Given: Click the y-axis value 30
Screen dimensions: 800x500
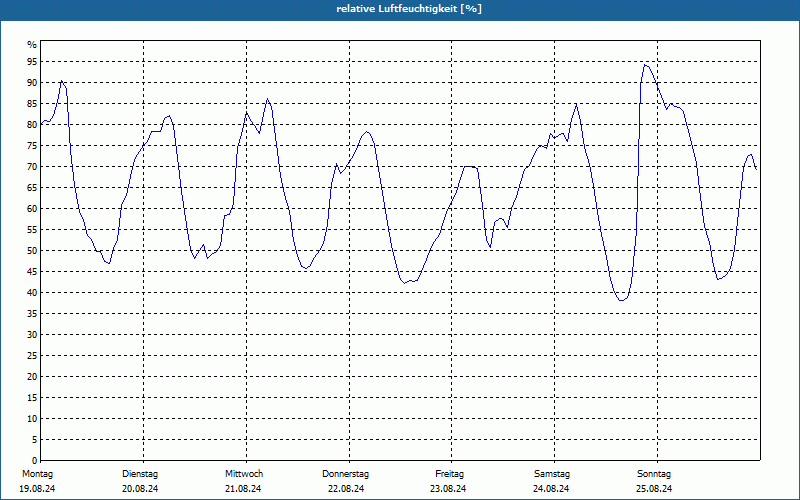Looking at the screenshot, I should 32,335.
